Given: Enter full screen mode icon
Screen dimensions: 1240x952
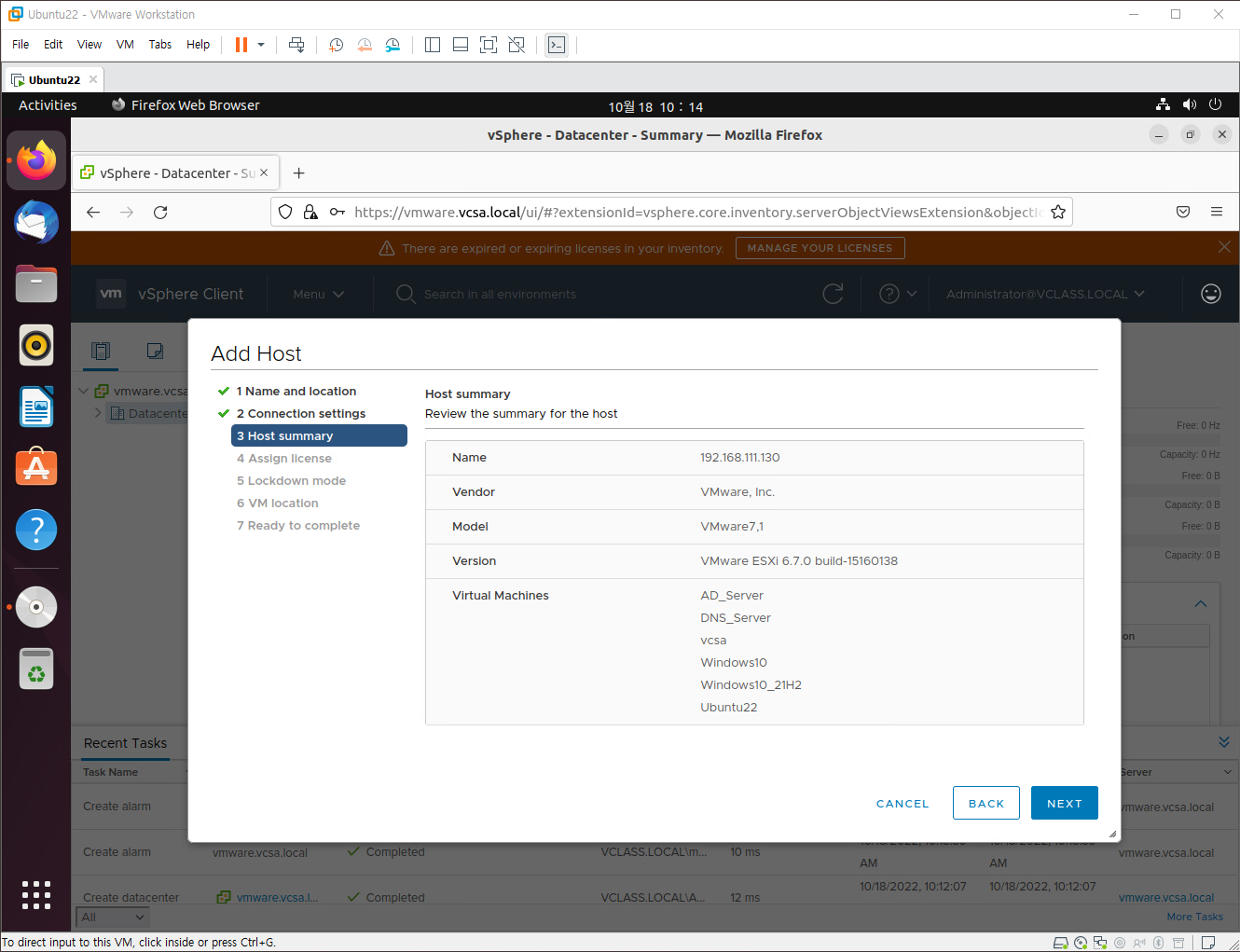Looking at the screenshot, I should (489, 45).
